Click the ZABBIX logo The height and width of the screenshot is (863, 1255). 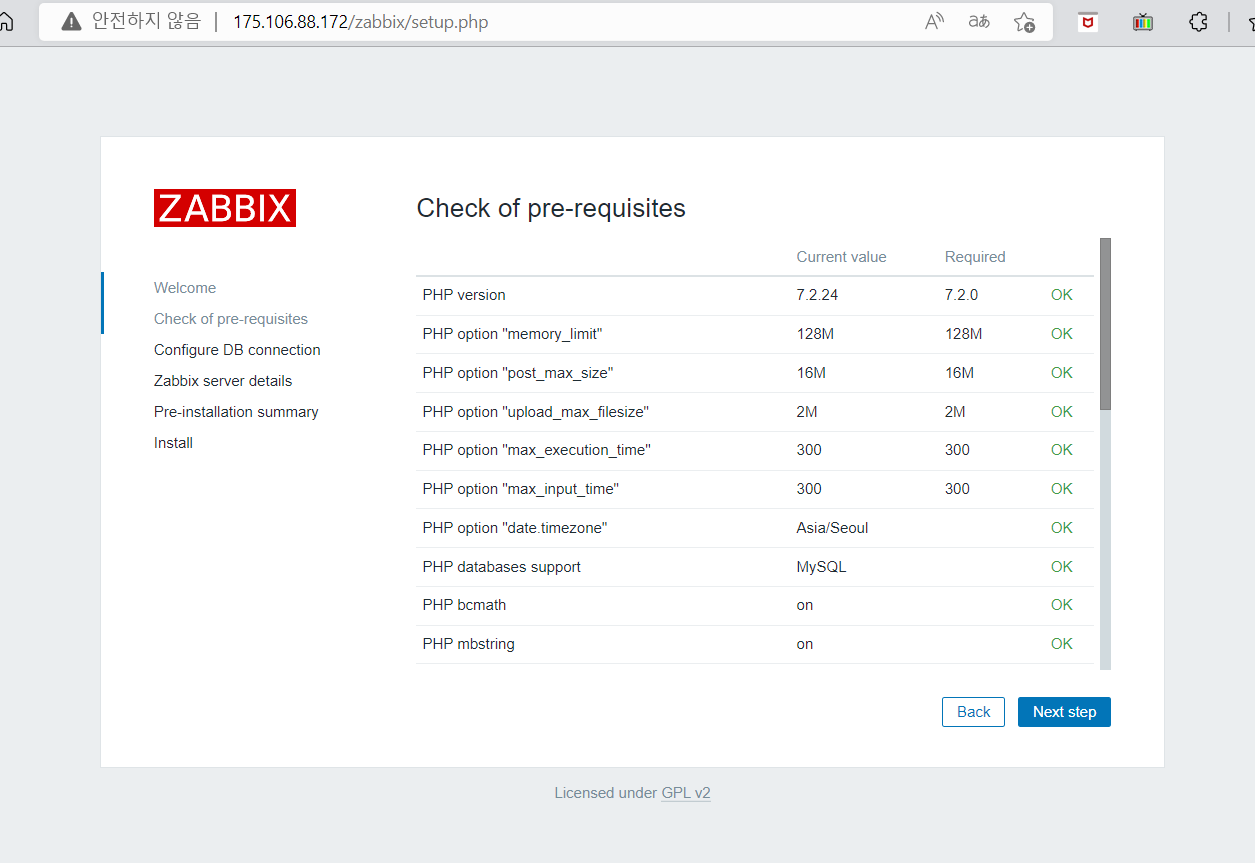225,208
